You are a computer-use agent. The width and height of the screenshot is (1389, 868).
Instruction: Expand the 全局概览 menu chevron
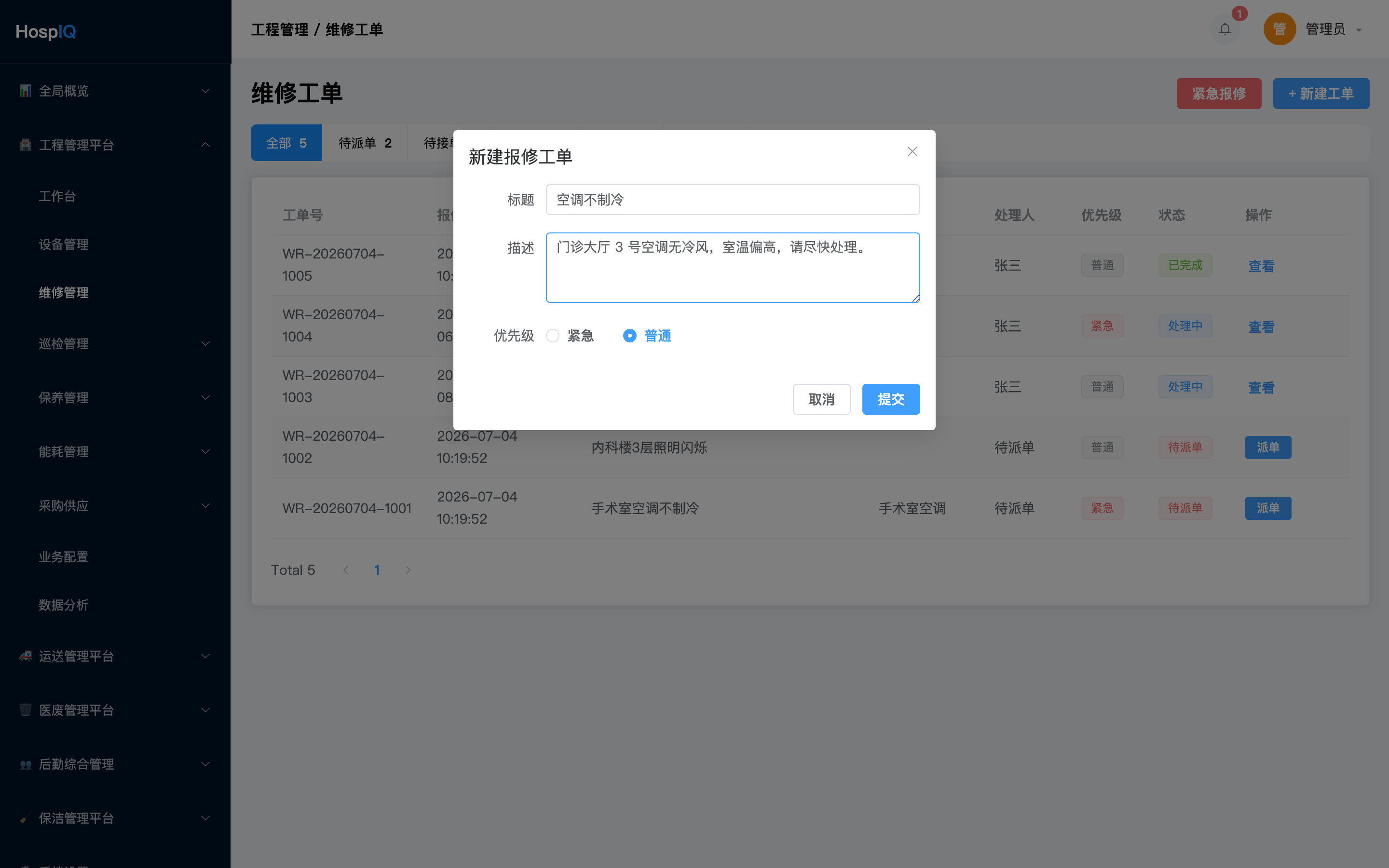click(x=205, y=91)
